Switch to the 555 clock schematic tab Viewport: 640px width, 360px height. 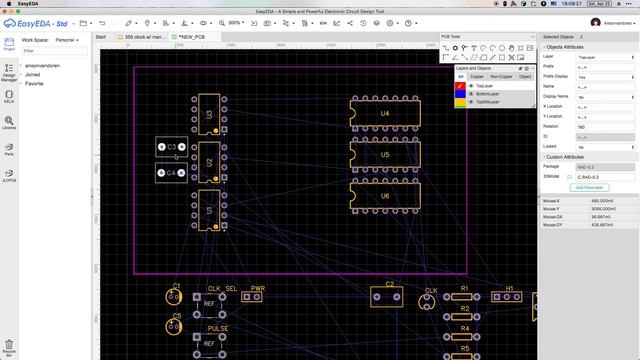pyautogui.click(x=141, y=37)
